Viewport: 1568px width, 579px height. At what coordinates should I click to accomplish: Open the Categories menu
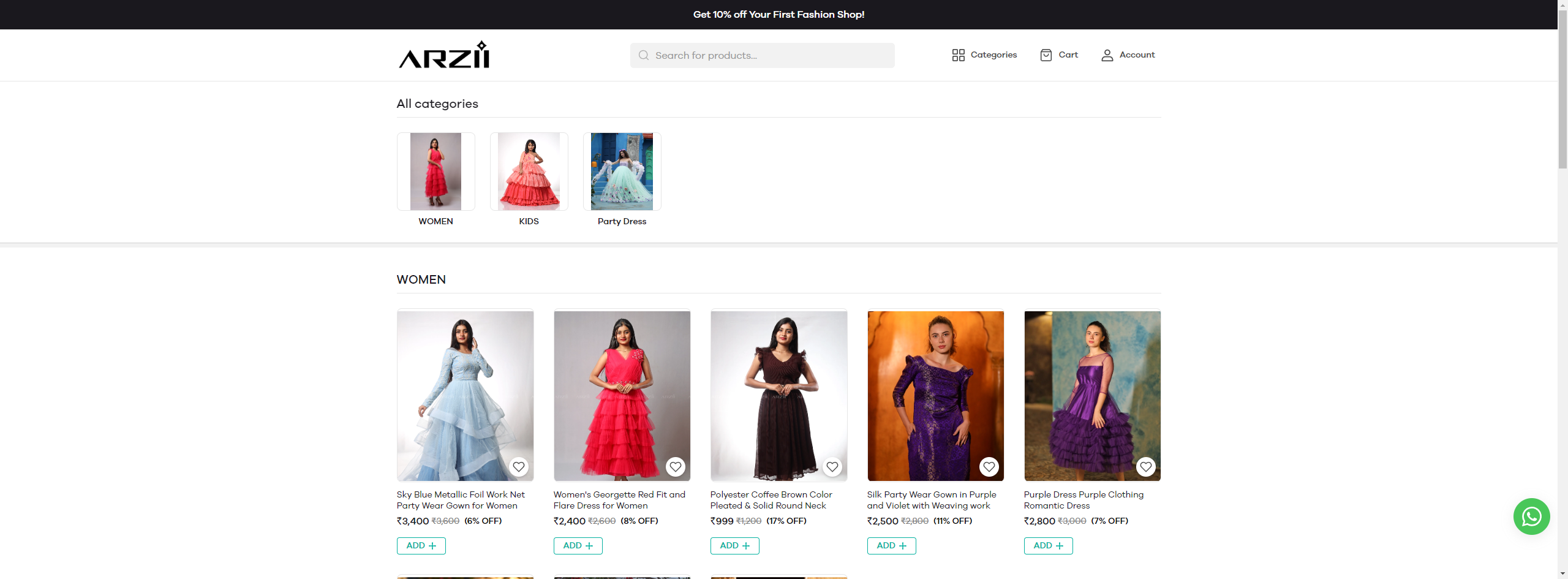click(x=984, y=55)
